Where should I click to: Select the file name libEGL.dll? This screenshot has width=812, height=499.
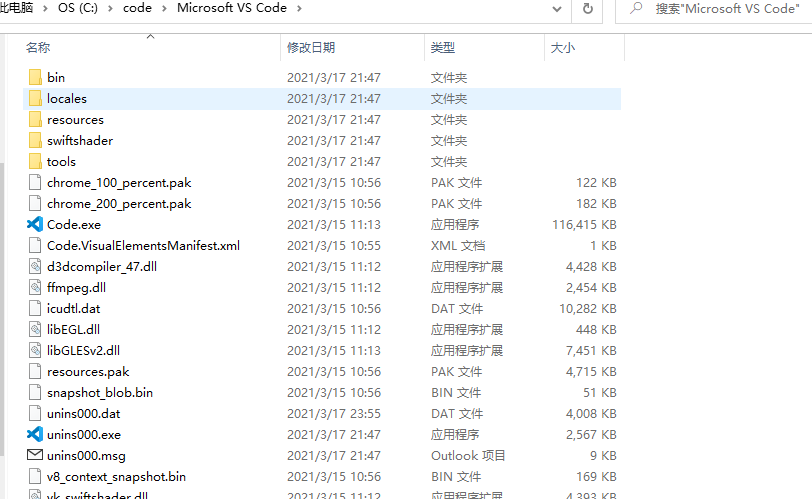[74, 330]
